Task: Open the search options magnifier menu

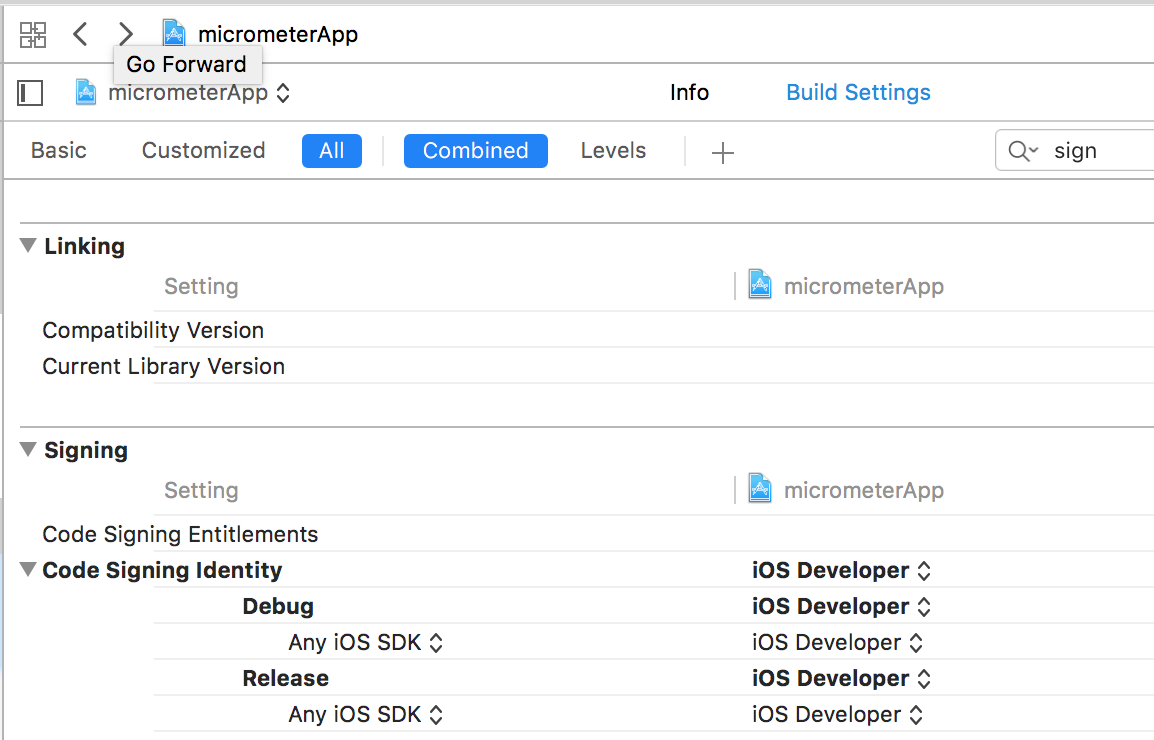Action: pyautogui.click(x=1023, y=151)
